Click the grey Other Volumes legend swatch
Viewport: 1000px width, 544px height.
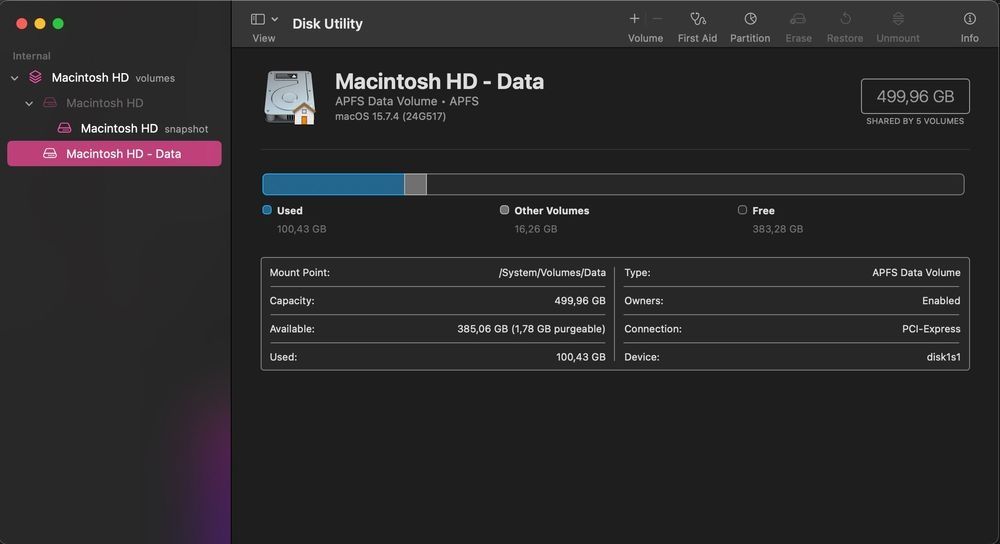pyautogui.click(x=504, y=210)
